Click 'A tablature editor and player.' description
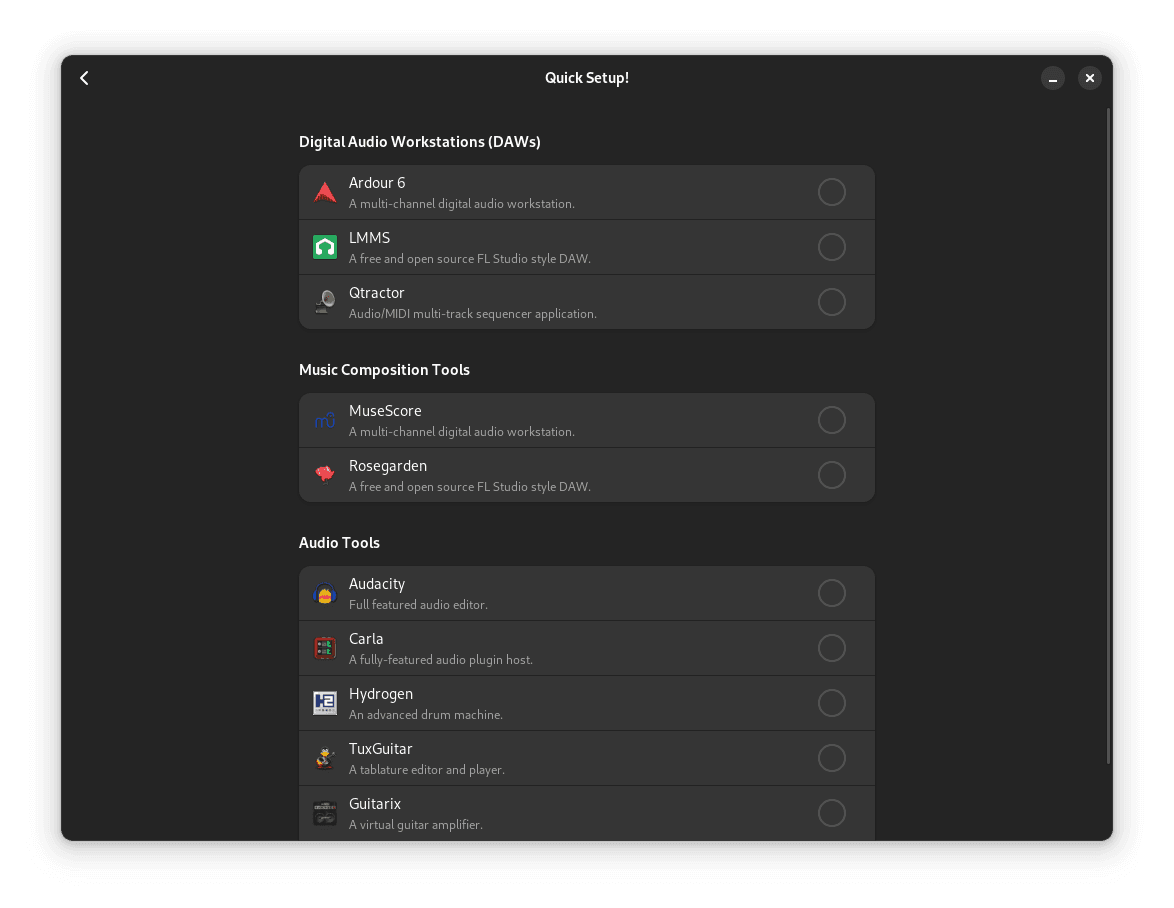Screen dimensions: 1174x908 (x=427, y=770)
